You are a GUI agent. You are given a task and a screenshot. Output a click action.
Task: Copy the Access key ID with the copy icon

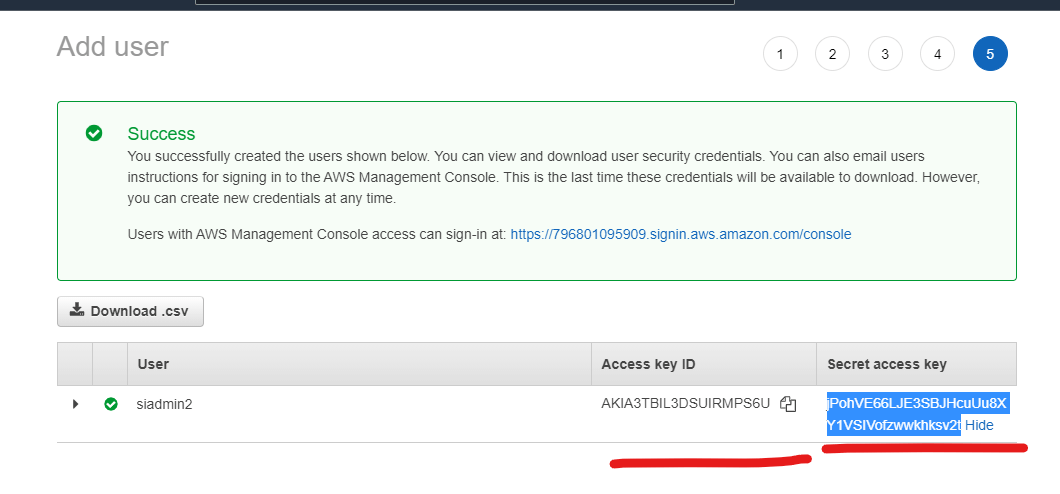click(x=788, y=404)
